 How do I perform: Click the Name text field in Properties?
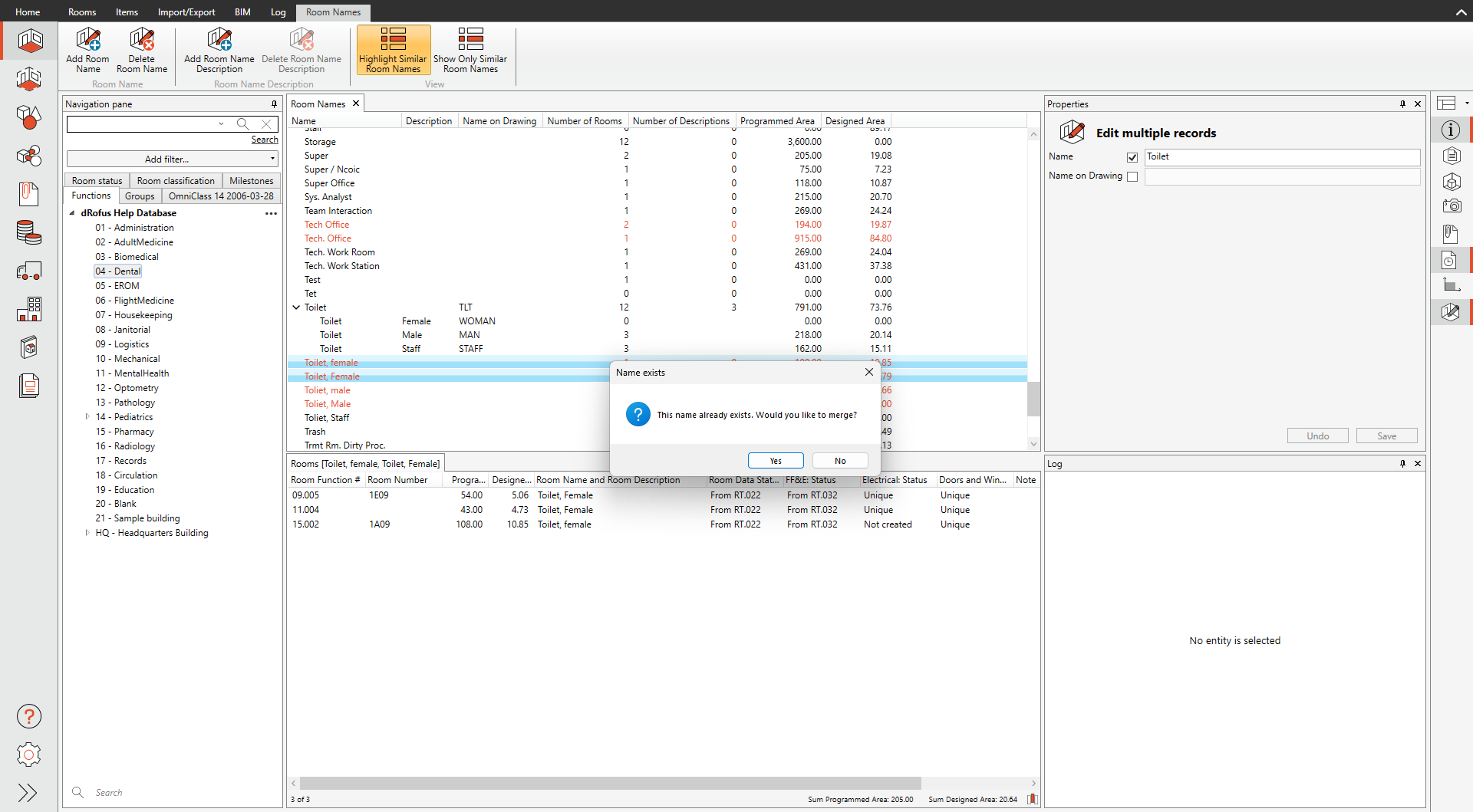1281,157
